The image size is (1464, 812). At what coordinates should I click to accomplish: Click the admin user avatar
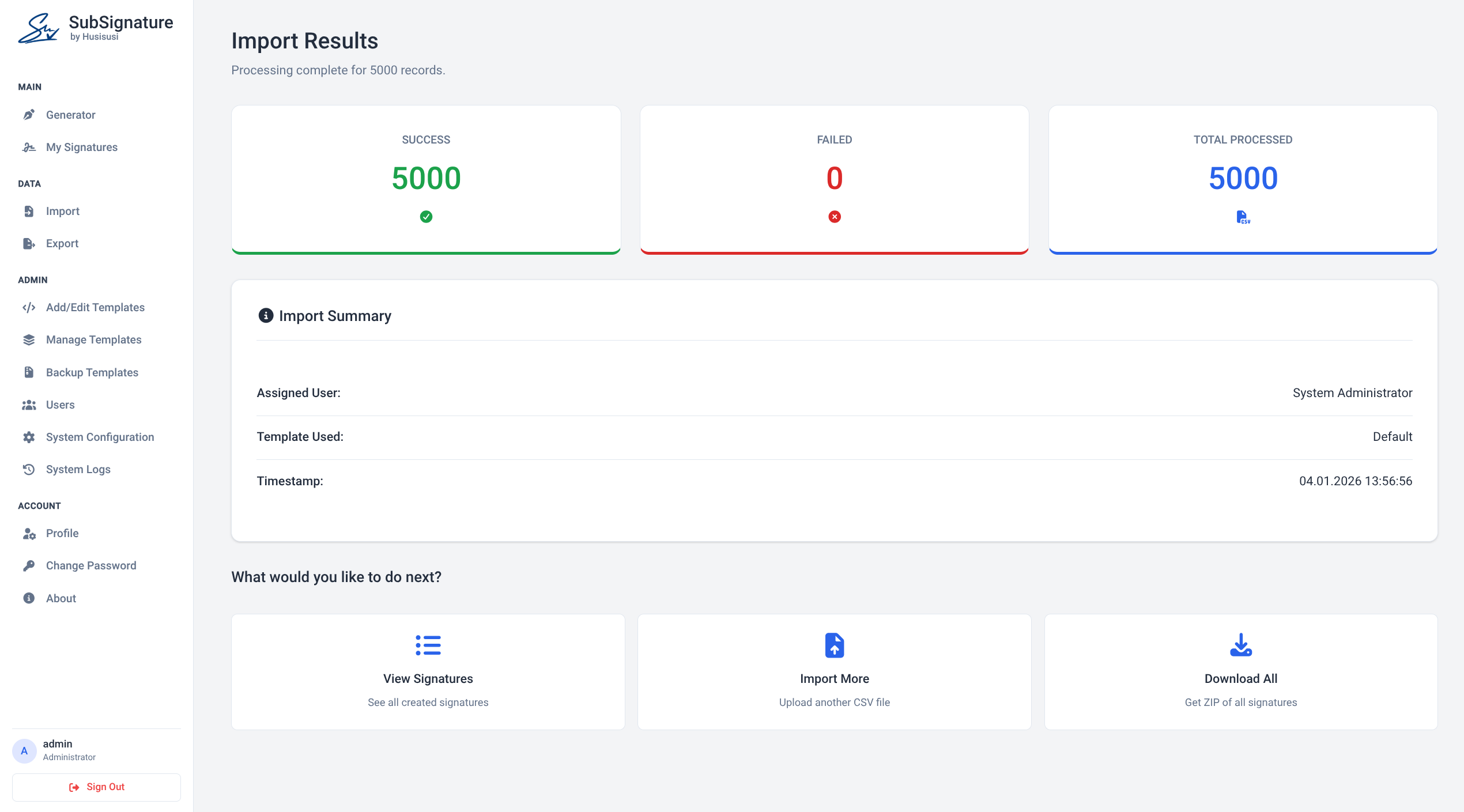pos(24,751)
